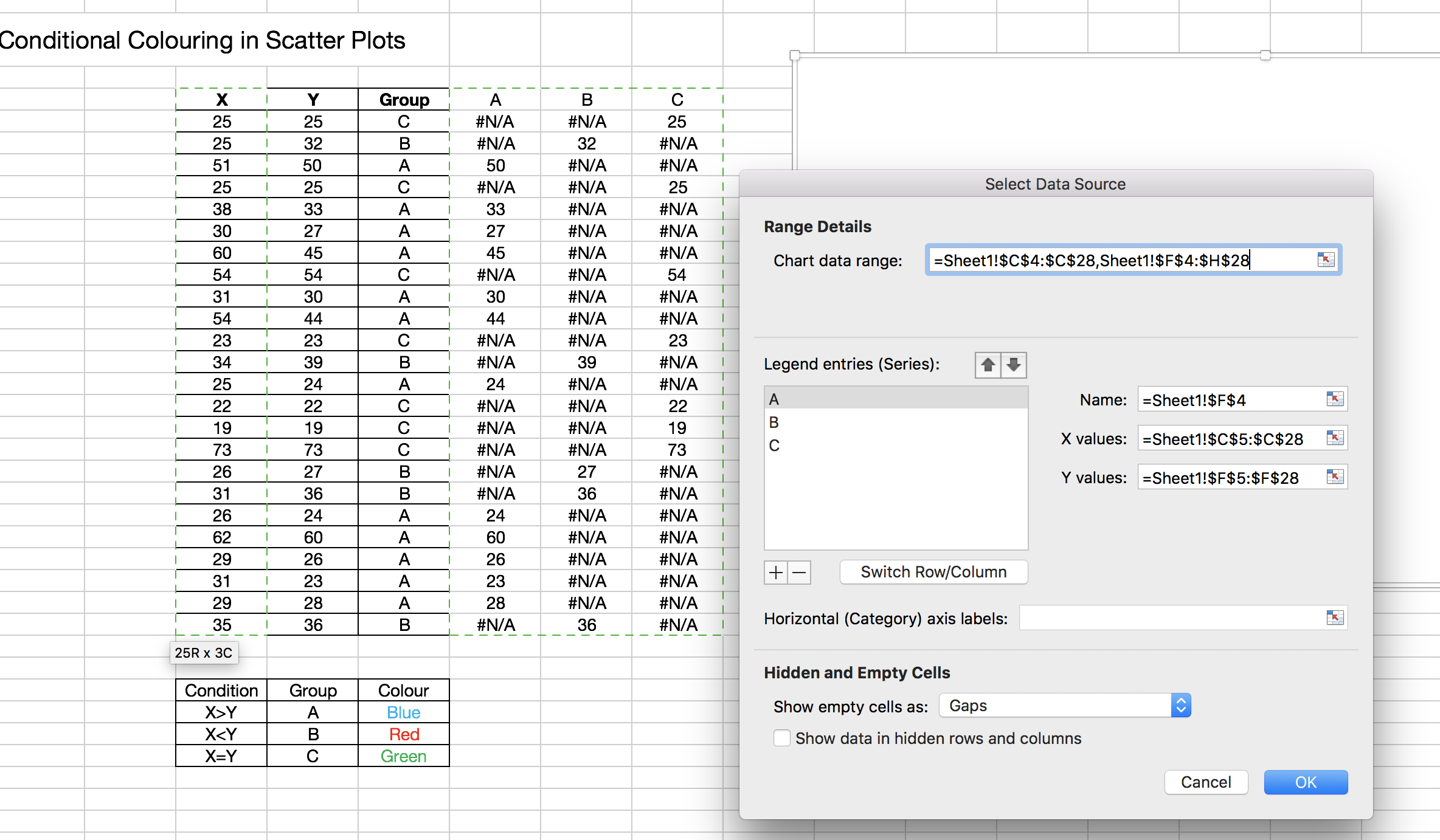Confirm the dialog with OK
This screenshot has height=840, width=1440.
point(1306,782)
